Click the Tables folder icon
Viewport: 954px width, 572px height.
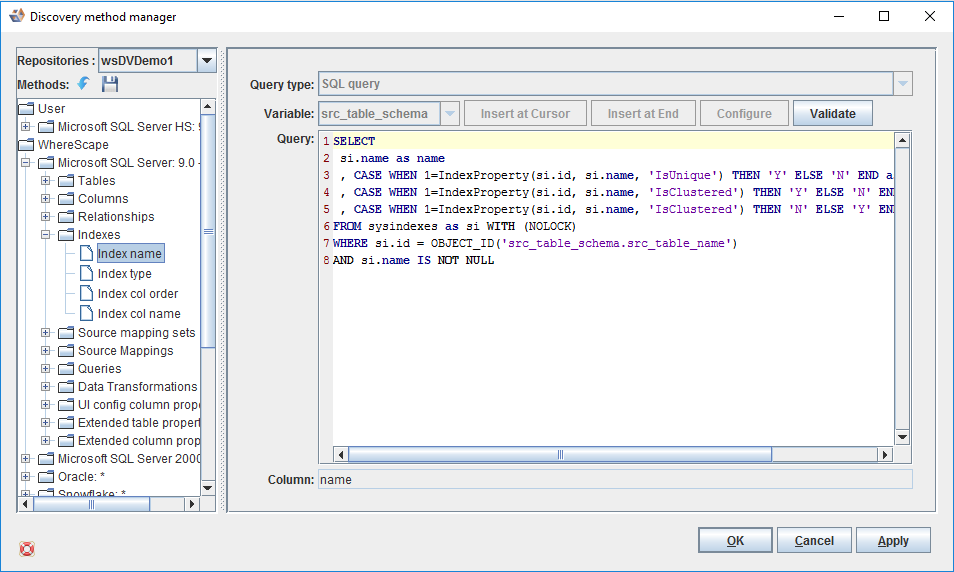pyautogui.click(x=66, y=181)
